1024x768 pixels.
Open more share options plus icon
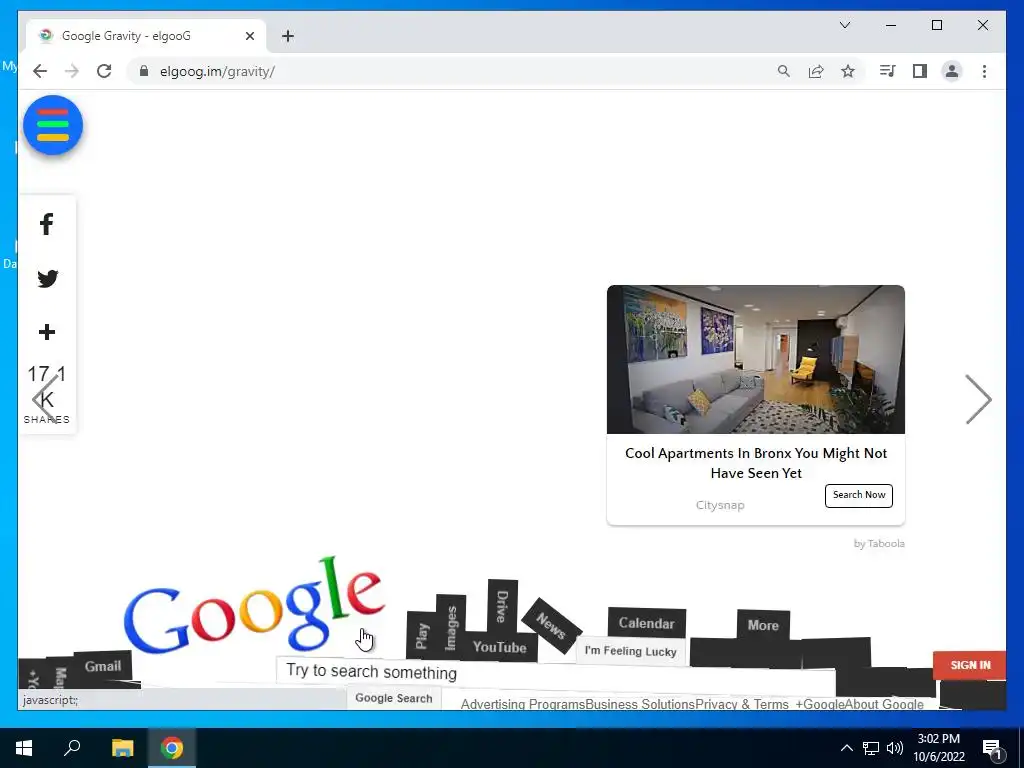(46, 332)
